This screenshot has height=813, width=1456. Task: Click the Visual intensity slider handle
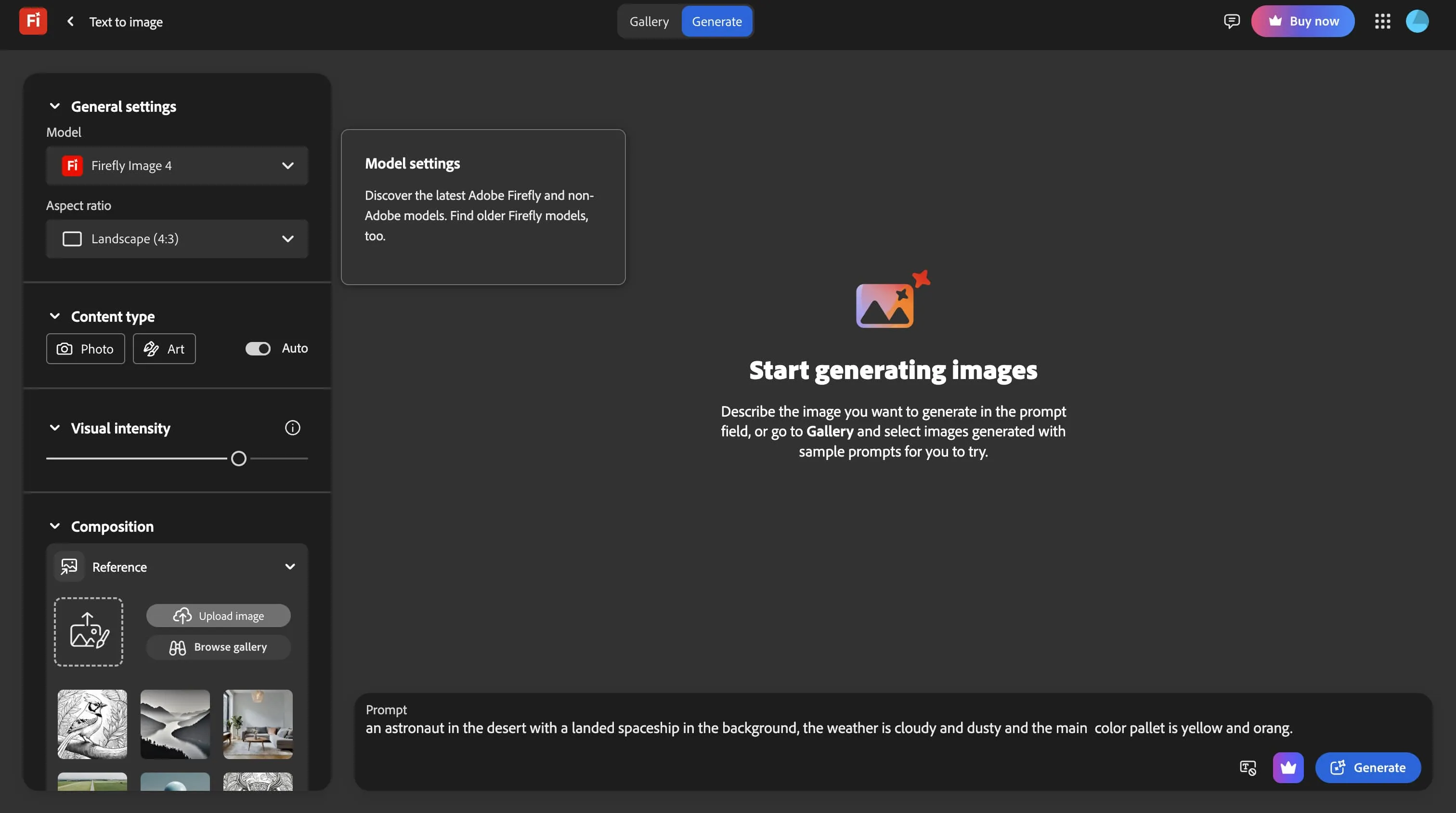[x=238, y=459]
